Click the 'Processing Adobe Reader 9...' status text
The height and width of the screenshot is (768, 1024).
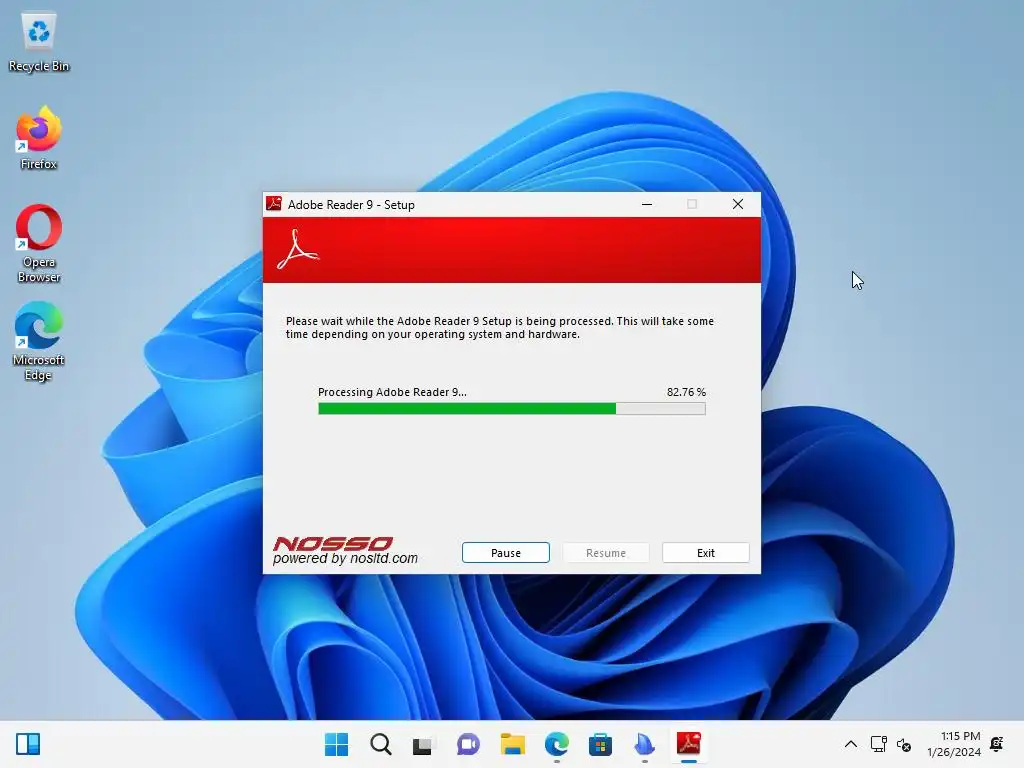392,392
